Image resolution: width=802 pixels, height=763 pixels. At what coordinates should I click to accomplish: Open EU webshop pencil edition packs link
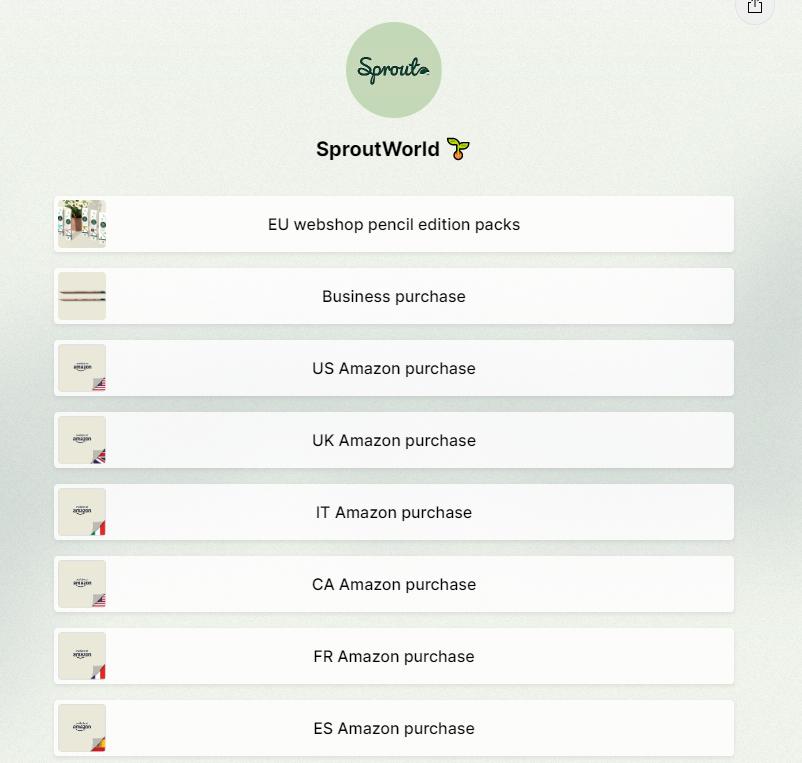(x=394, y=224)
